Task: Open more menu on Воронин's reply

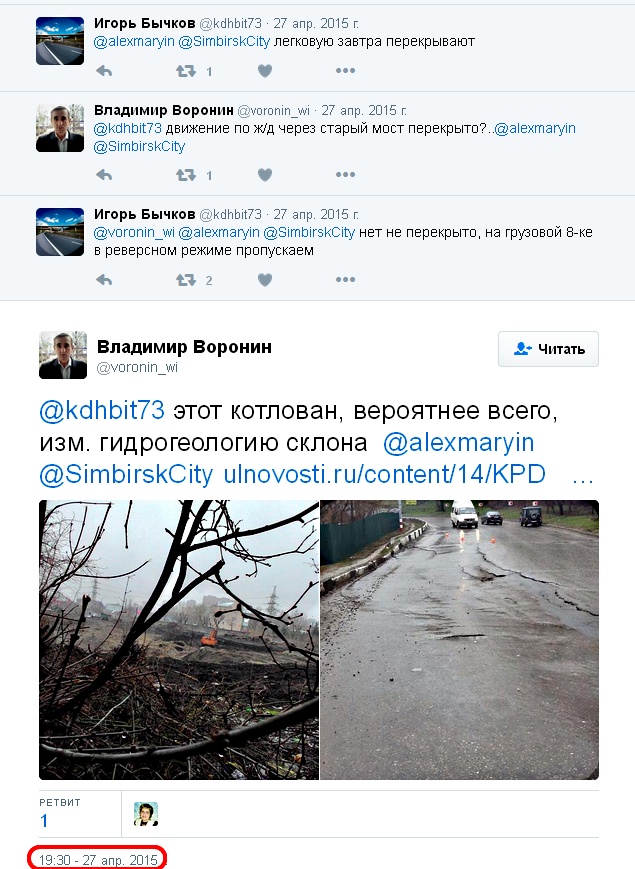Action: [x=345, y=175]
